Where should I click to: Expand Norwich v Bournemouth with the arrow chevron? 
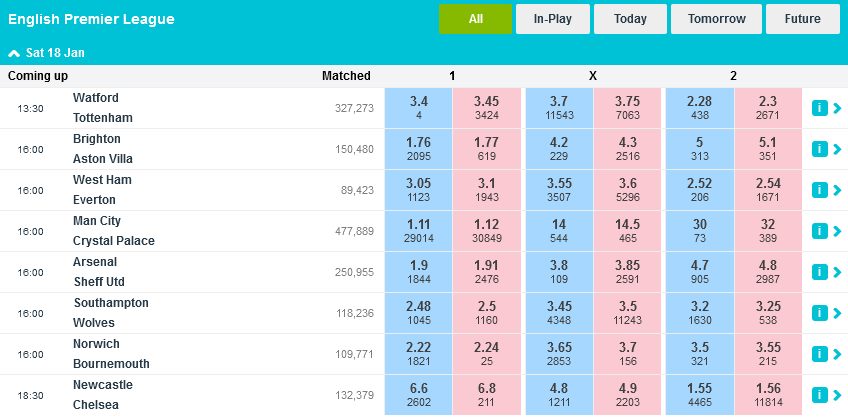pos(837,354)
